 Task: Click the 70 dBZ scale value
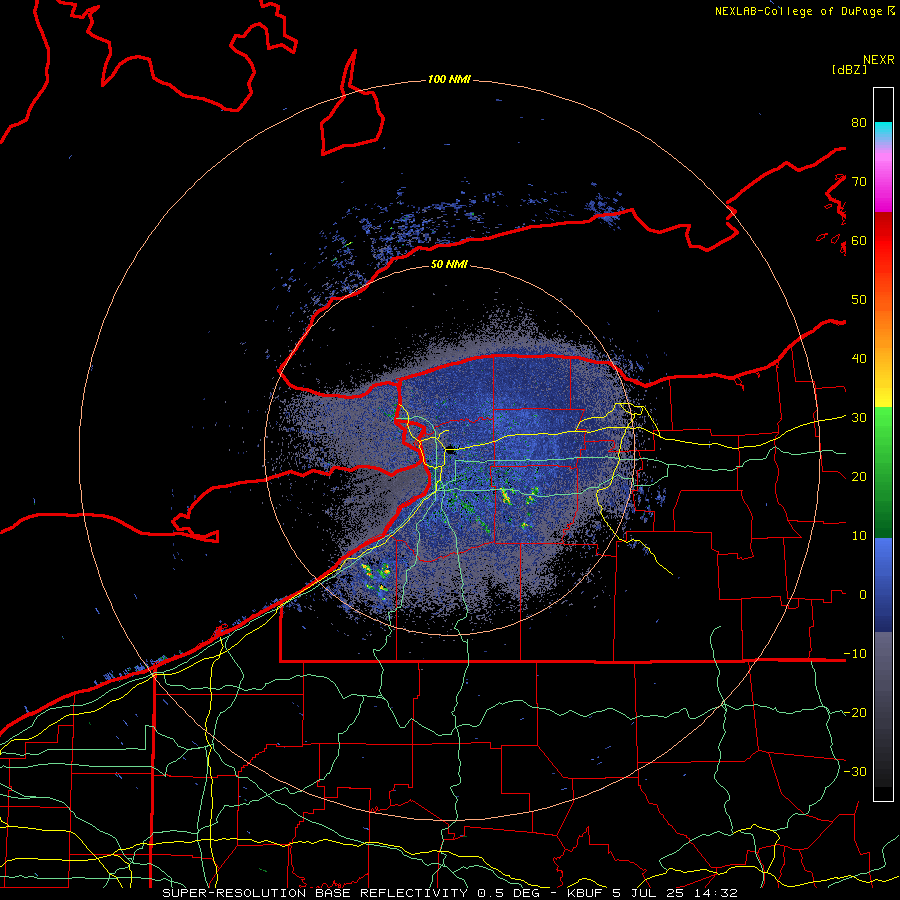pos(859,181)
